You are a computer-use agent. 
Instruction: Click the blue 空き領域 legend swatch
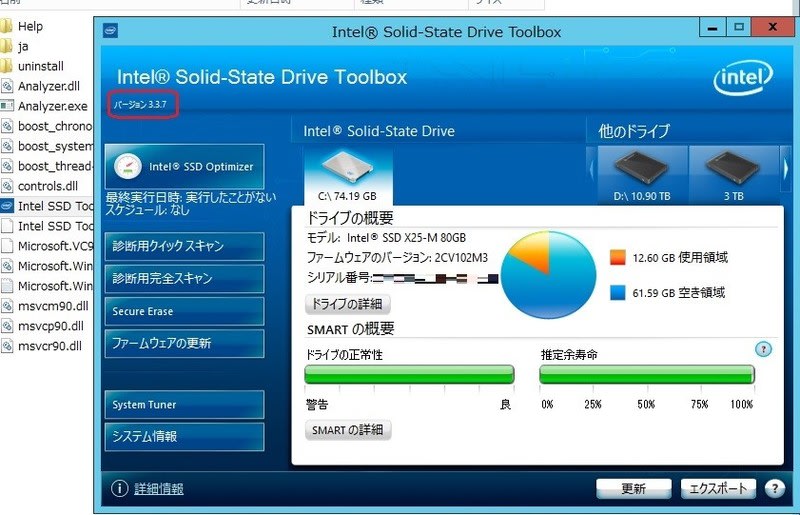pos(617,292)
